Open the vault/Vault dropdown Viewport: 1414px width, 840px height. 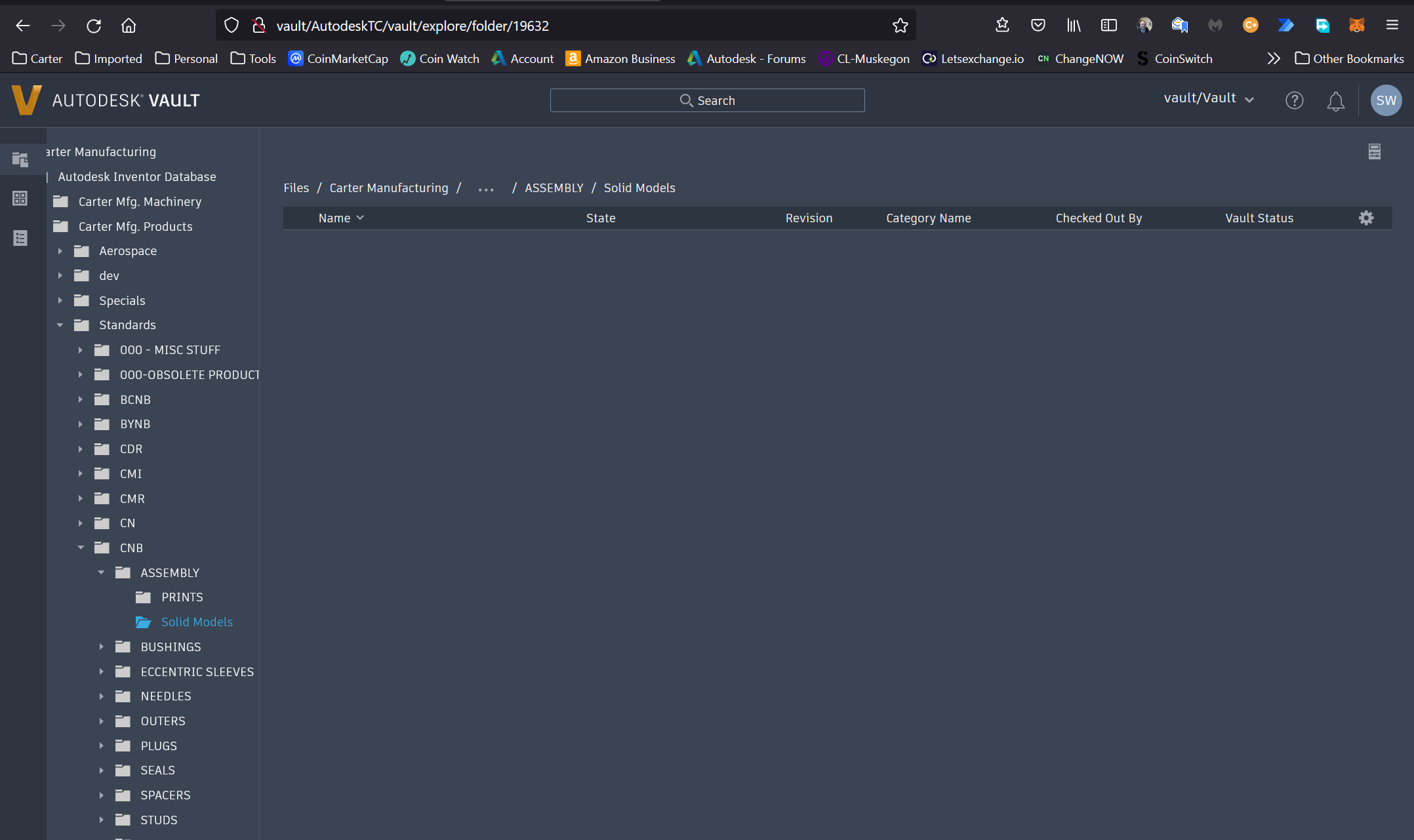[1209, 98]
